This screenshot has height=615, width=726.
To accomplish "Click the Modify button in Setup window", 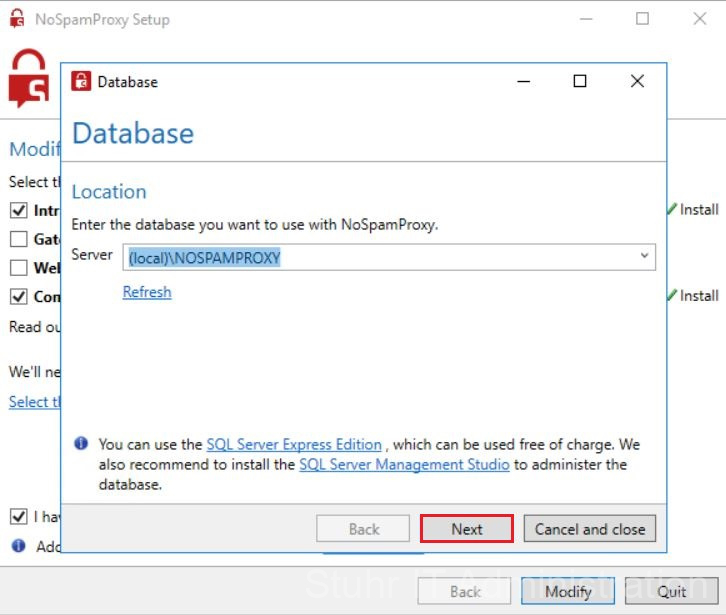I will tap(568, 591).
